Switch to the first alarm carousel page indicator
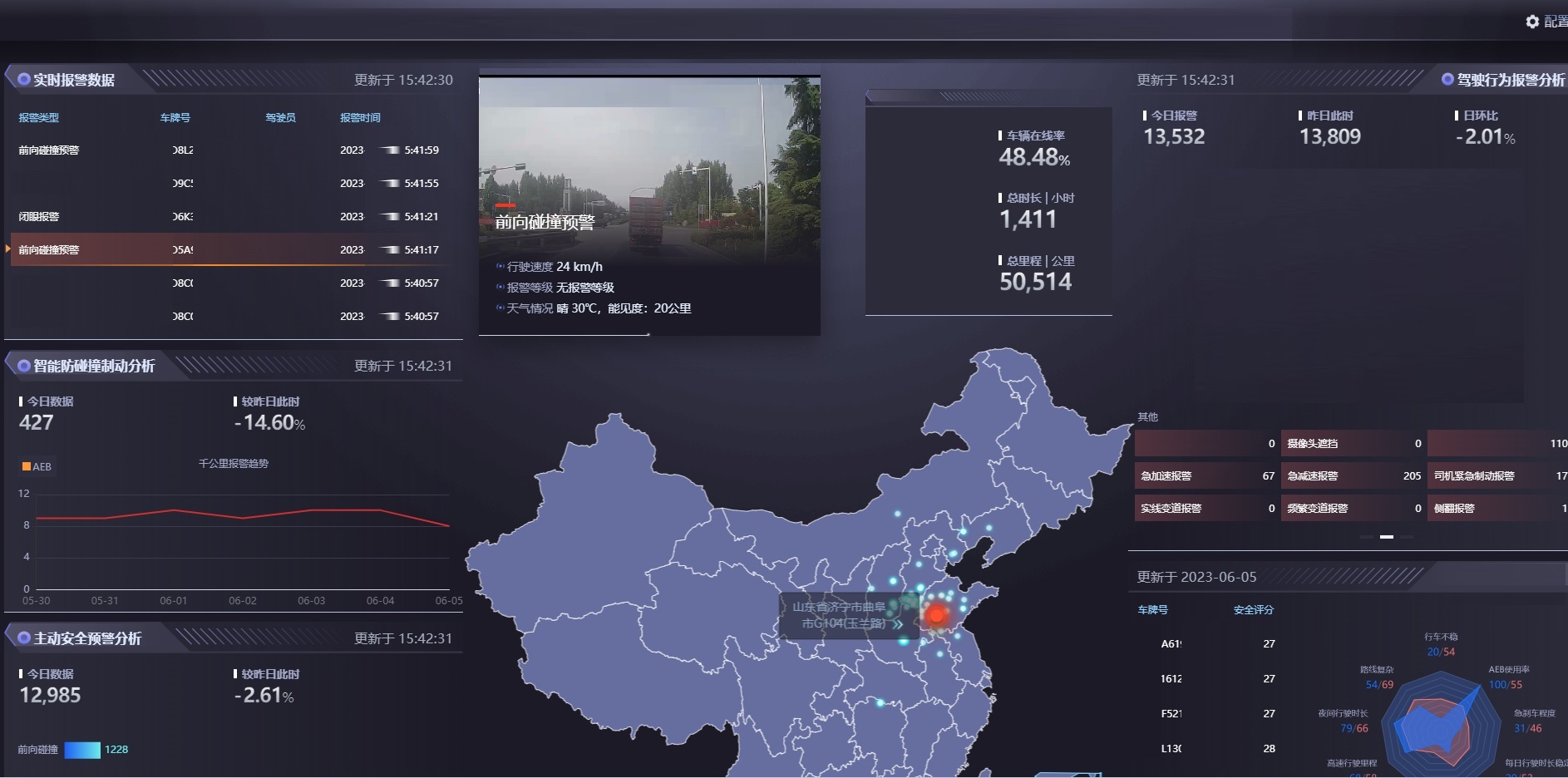 [1366, 537]
